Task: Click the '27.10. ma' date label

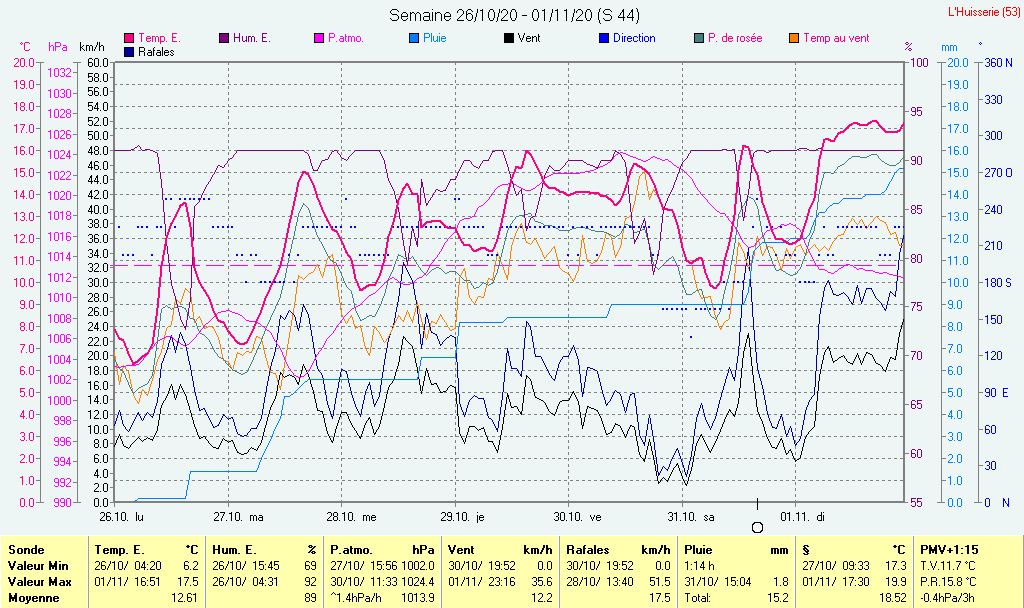Action: (238, 517)
